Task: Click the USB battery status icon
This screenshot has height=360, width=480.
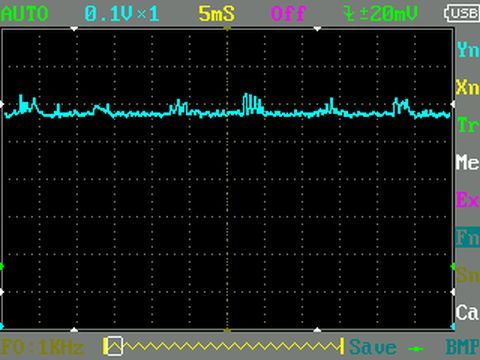Action: (462, 13)
